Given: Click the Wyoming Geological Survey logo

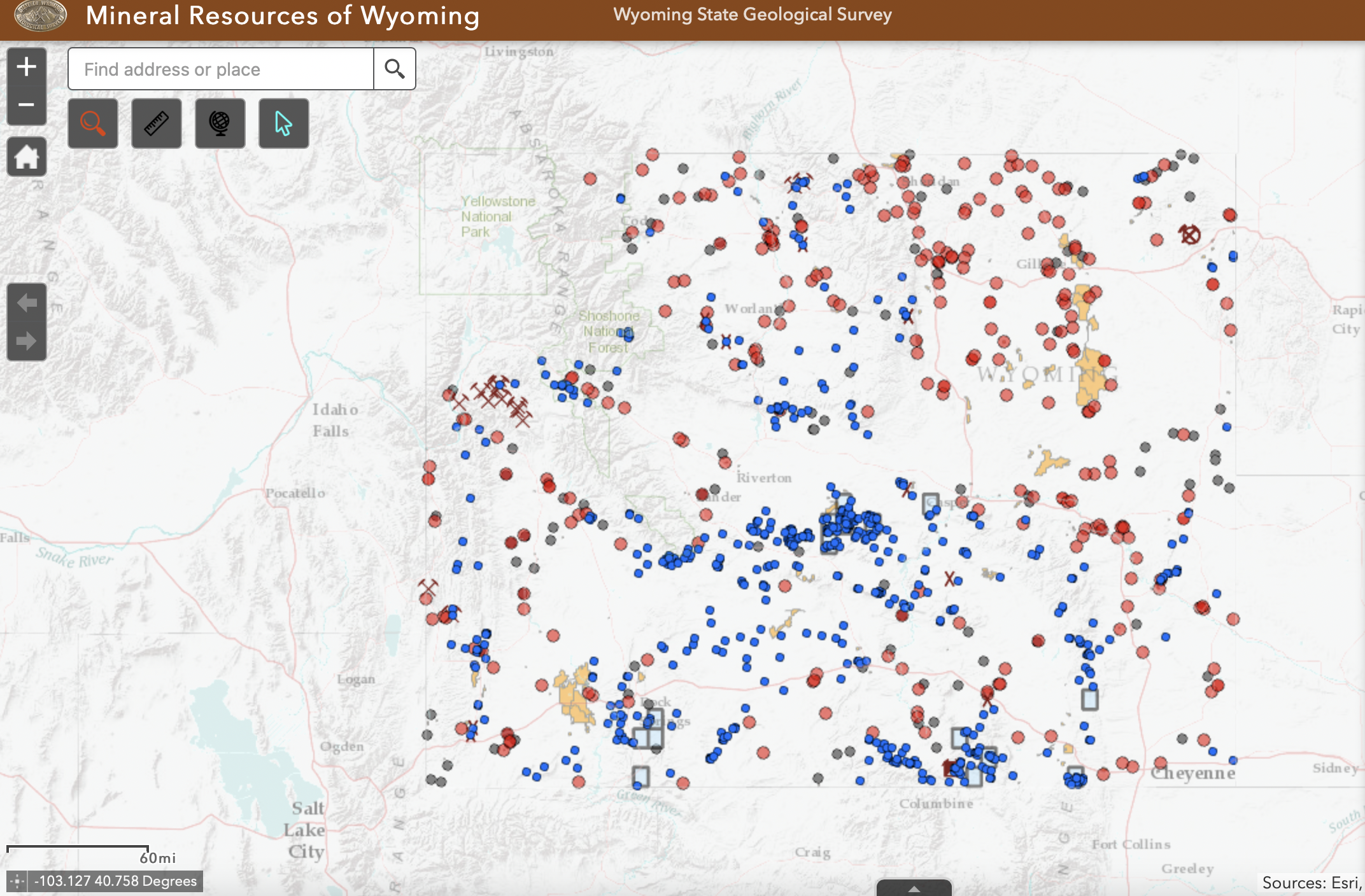Looking at the screenshot, I should pos(39,15).
